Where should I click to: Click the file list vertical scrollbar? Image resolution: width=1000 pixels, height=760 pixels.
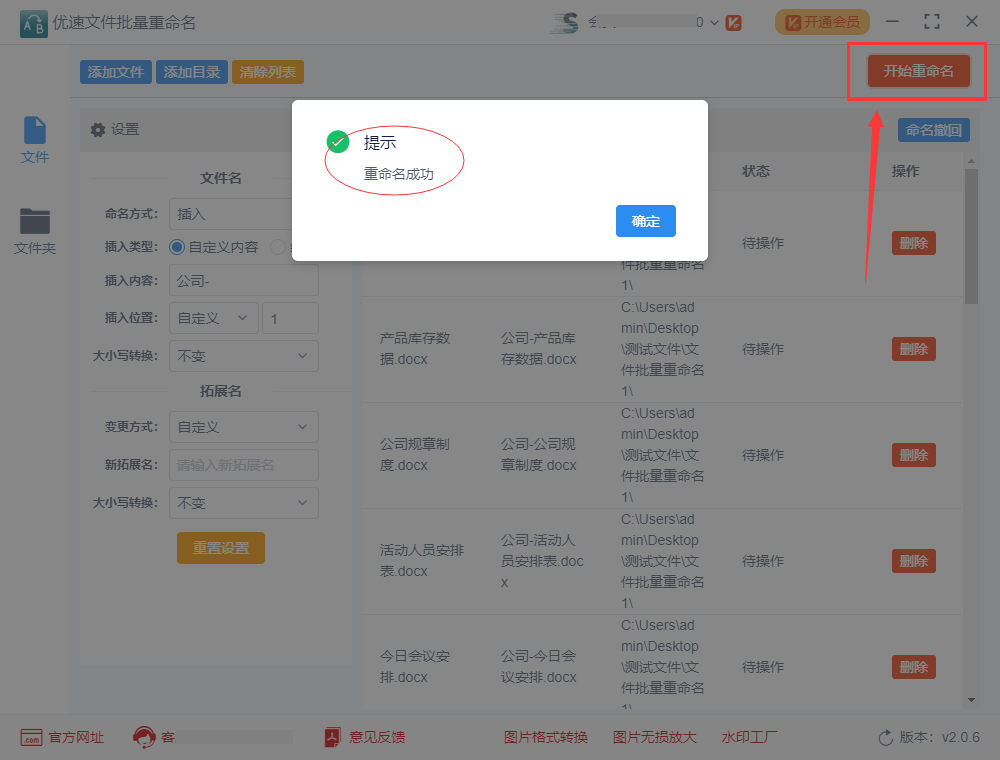point(971,236)
